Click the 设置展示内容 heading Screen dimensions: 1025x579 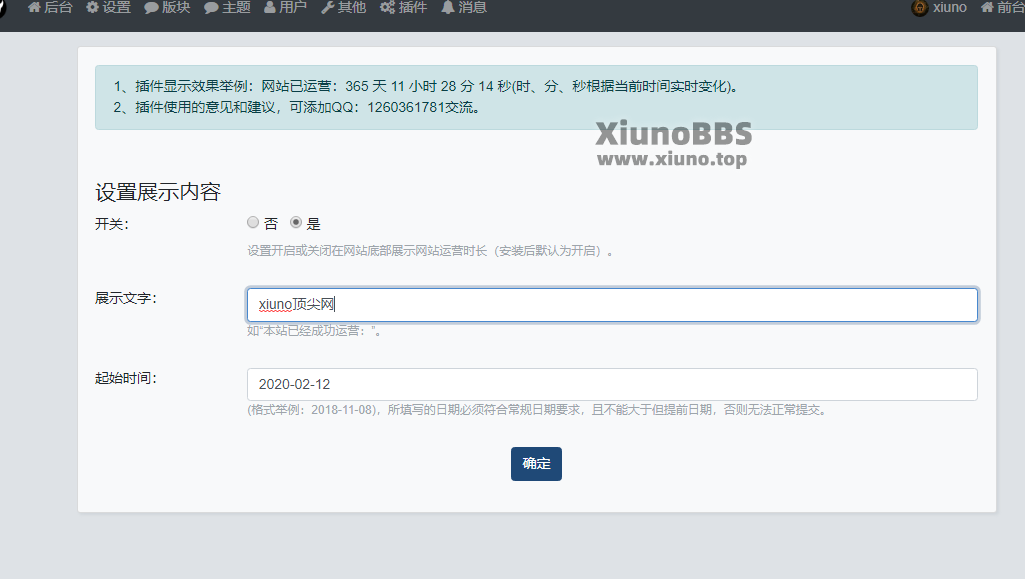point(158,192)
